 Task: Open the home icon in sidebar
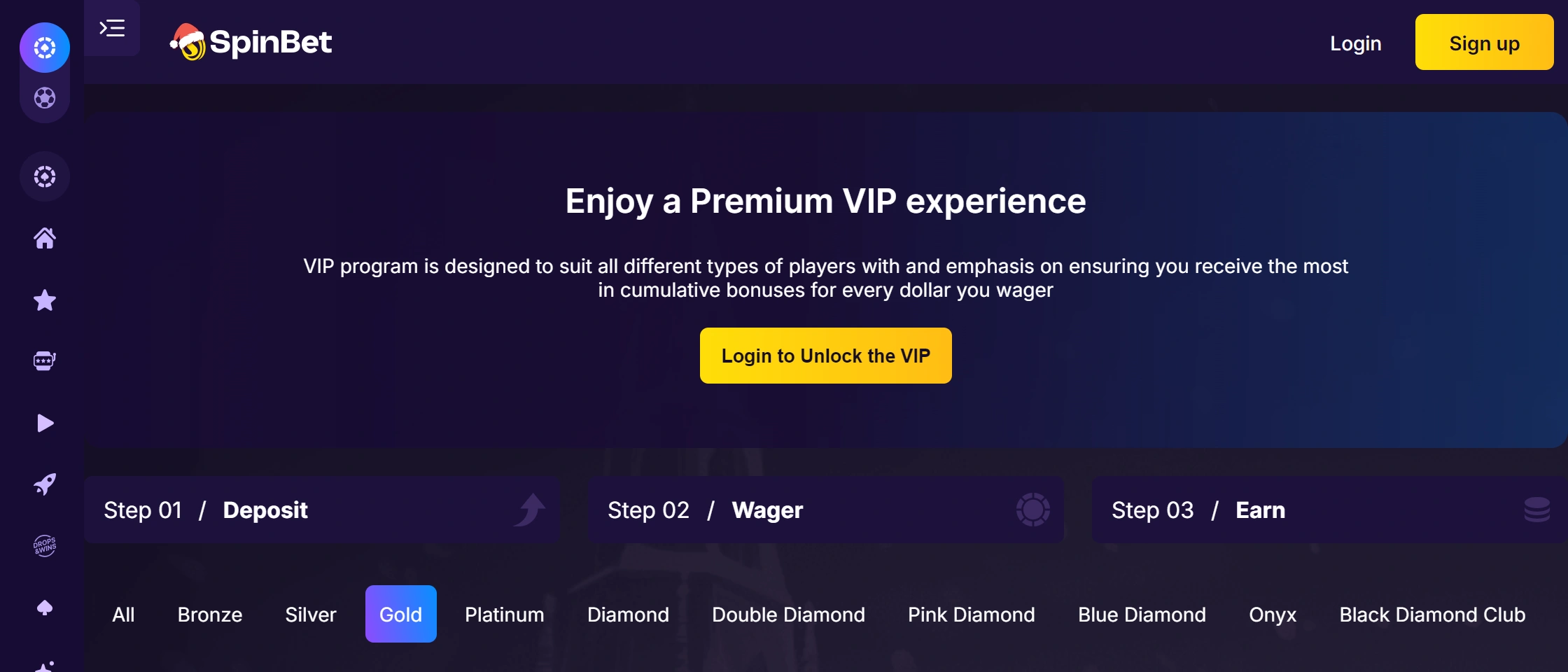click(x=45, y=239)
